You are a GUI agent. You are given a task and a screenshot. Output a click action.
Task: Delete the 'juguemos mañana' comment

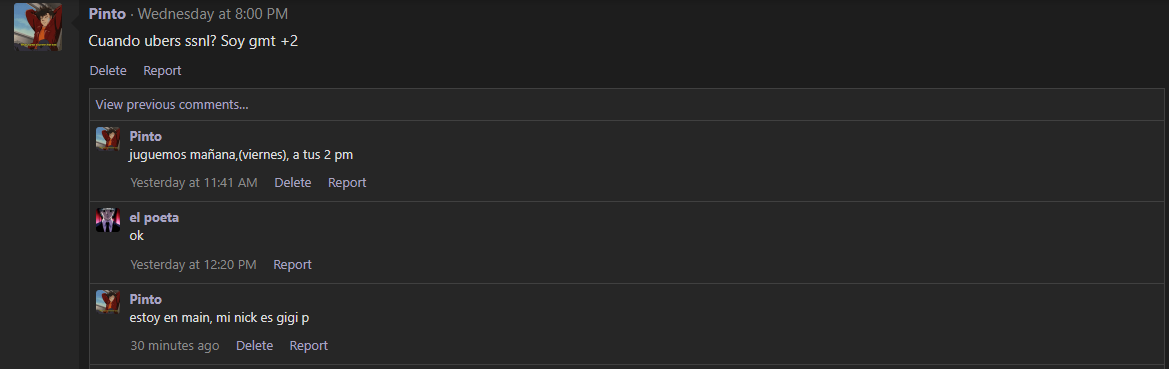293,183
